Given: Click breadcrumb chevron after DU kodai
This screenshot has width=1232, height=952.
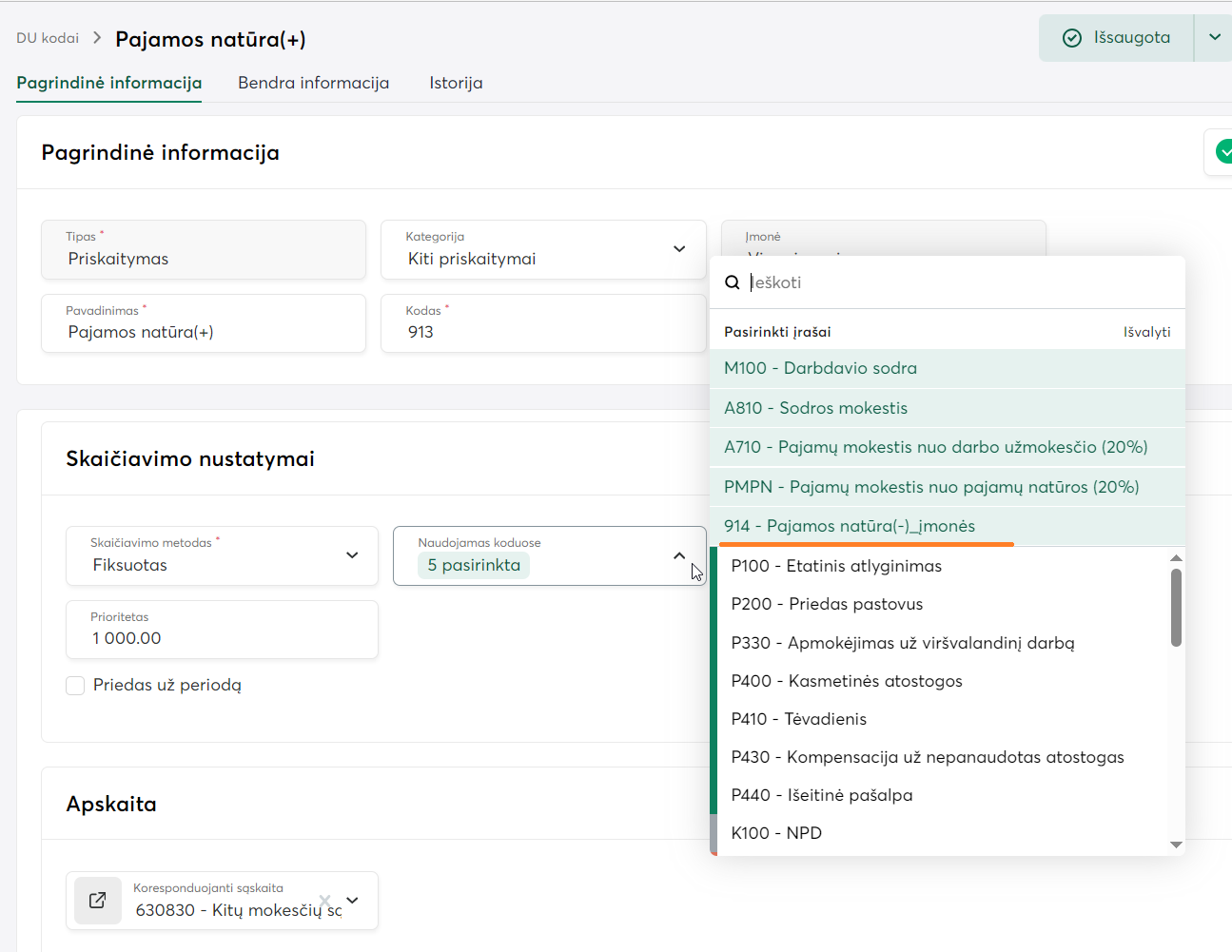Looking at the screenshot, I should coord(97,38).
